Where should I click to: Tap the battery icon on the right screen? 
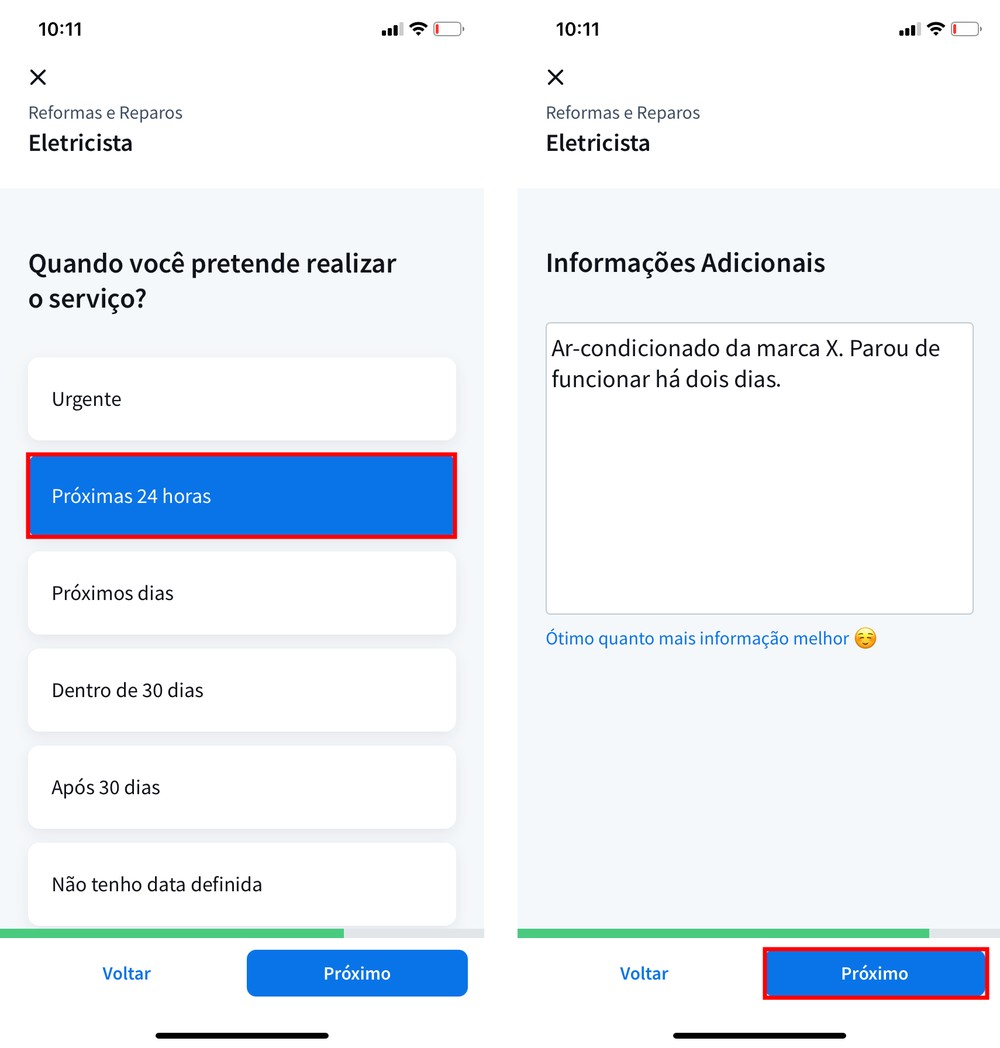click(965, 29)
